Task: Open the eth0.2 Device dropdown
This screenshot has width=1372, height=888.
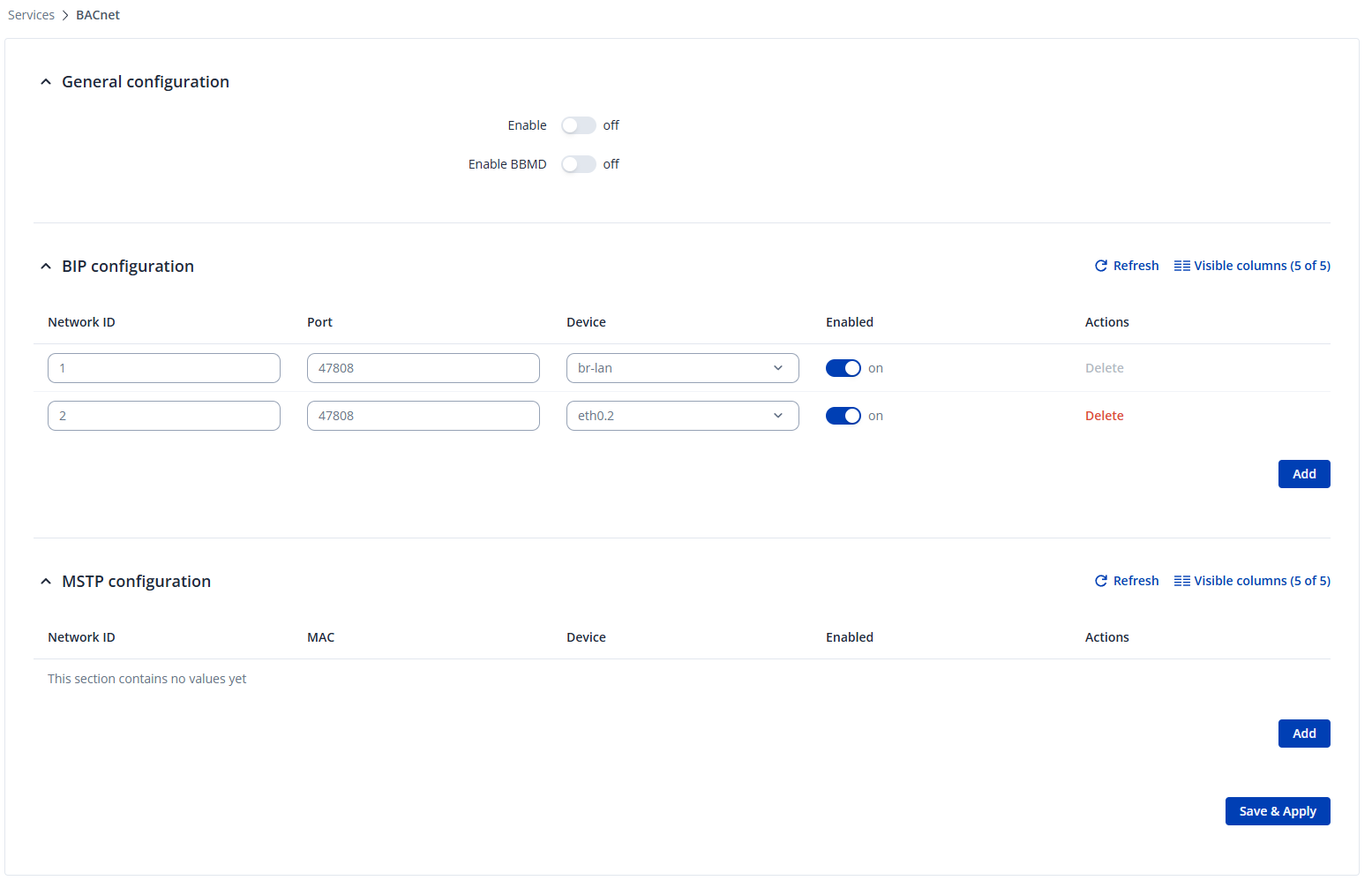Action: (682, 416)
